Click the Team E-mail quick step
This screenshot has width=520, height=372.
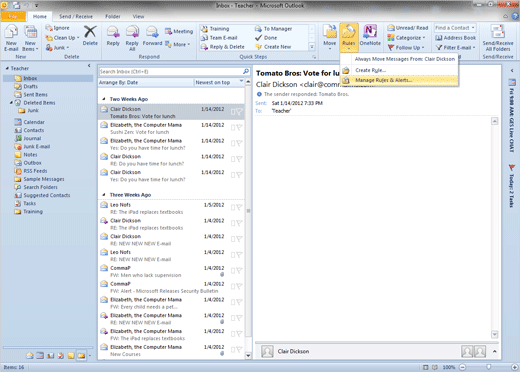click(x=219, y=38)
